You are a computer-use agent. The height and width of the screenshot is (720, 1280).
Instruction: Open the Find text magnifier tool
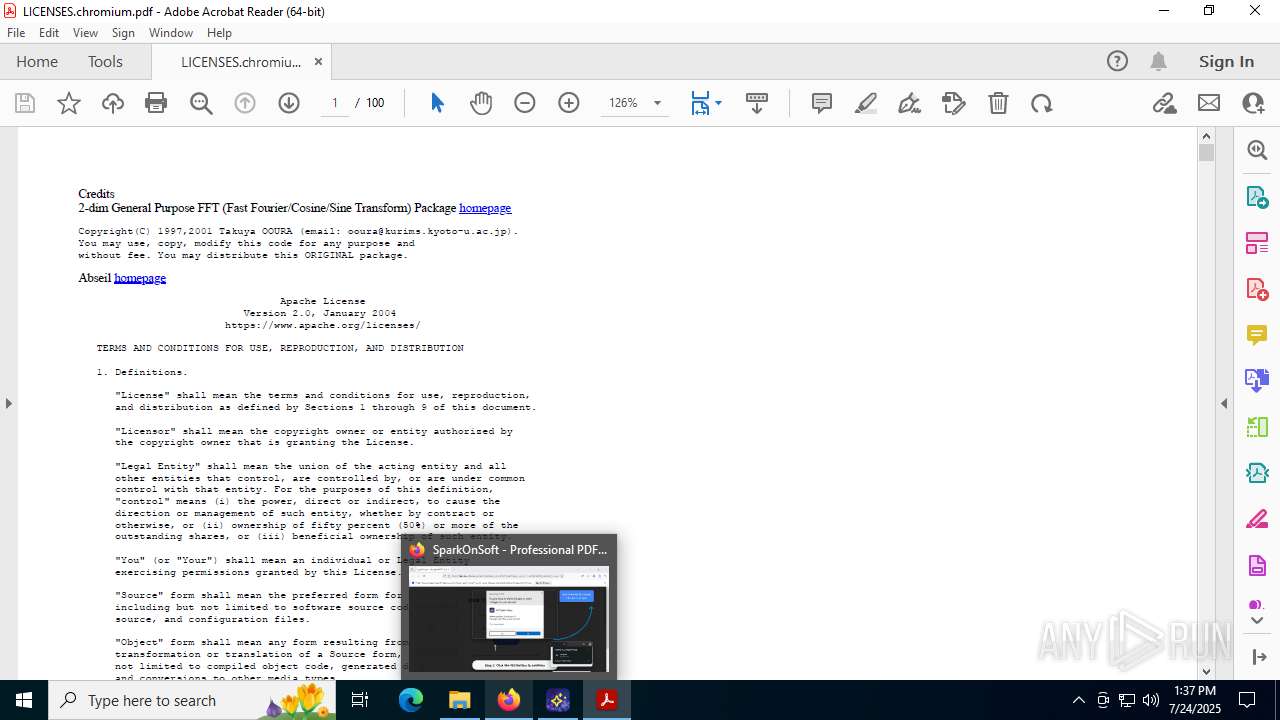tap(201, 103)
